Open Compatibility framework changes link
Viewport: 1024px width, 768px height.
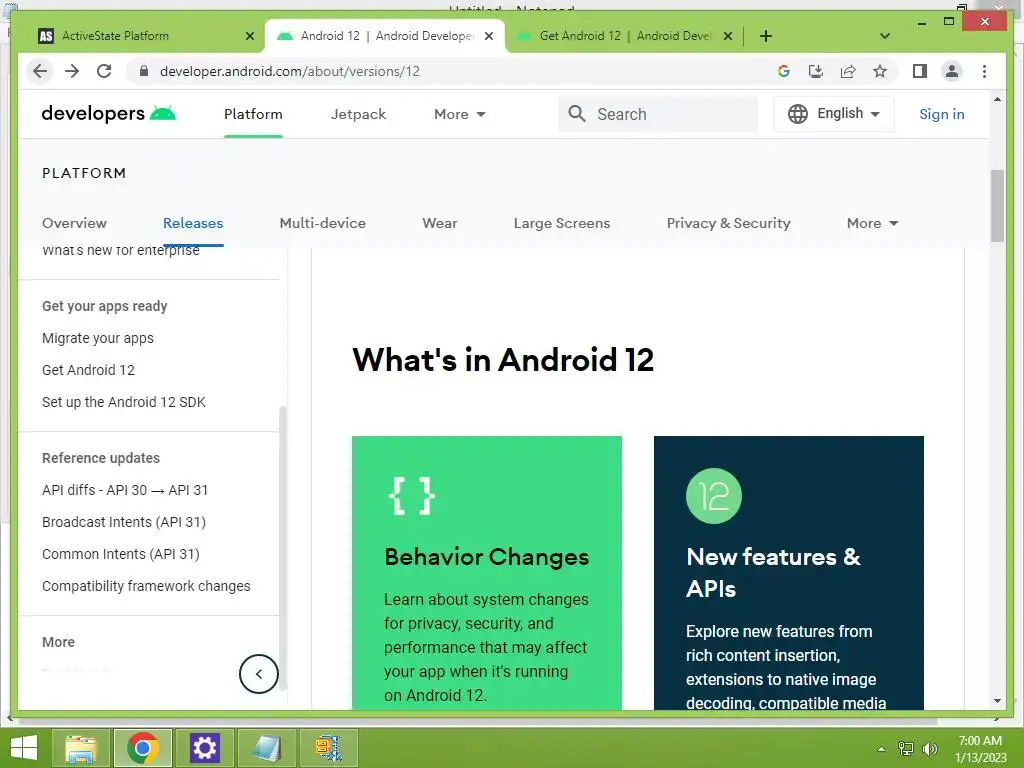click(146, 586)
